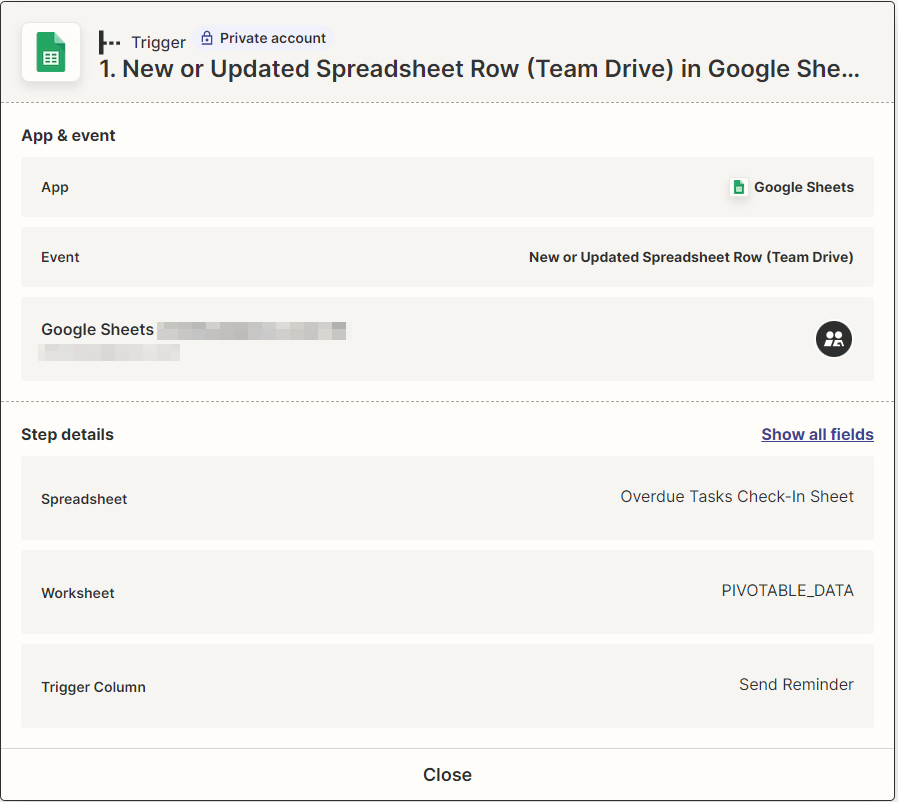Click the Spreadsheet field label
Screen dimensions: 898x802
pyautogui.click(x=84, y=499)
